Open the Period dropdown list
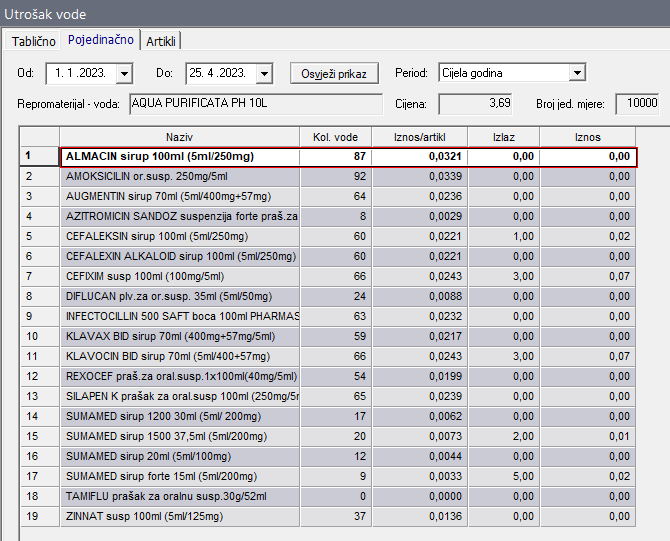This screenshot has width=670, height=541. click(576, 74)
